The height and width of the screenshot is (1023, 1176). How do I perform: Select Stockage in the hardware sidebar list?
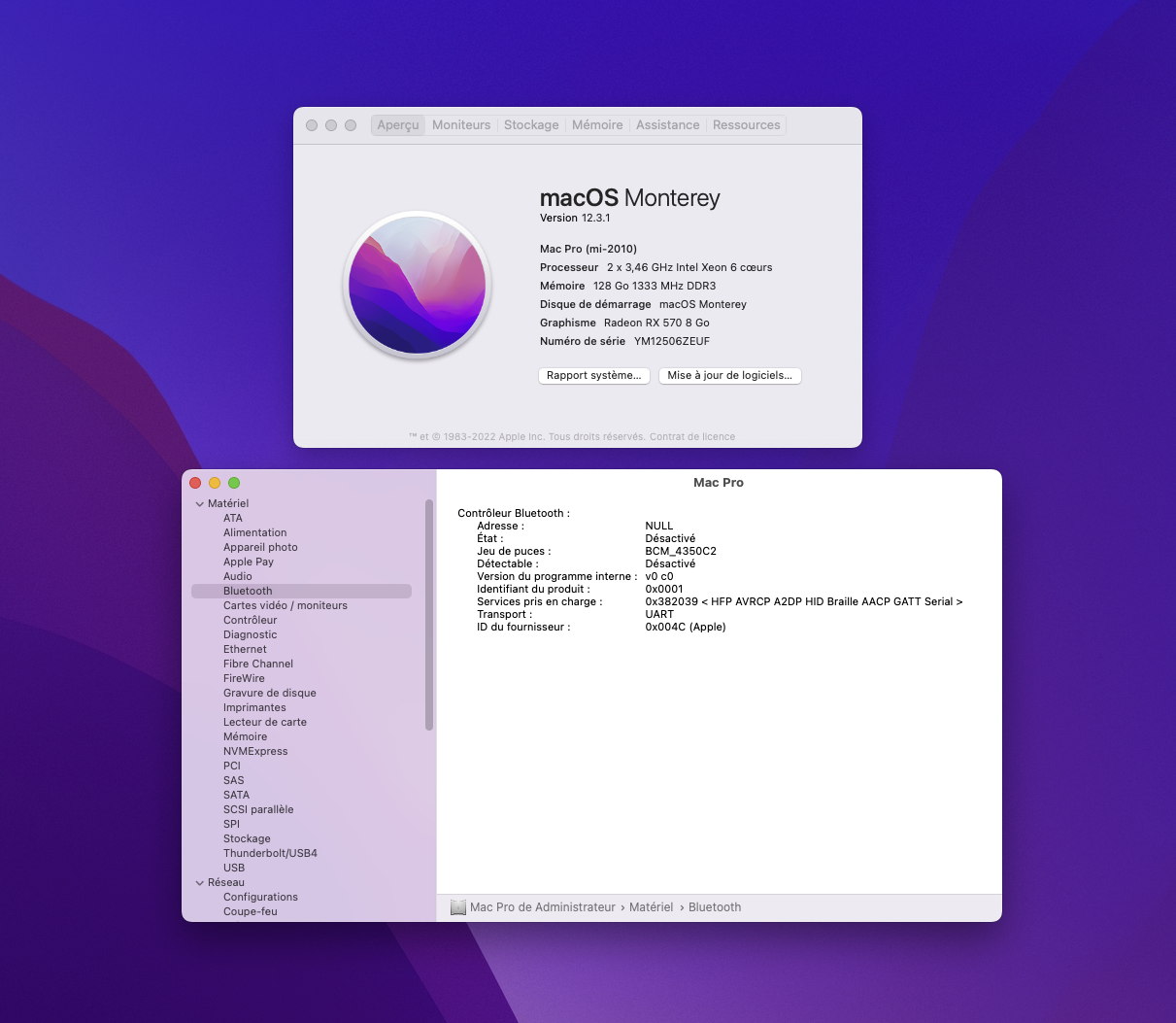point(247,838)
